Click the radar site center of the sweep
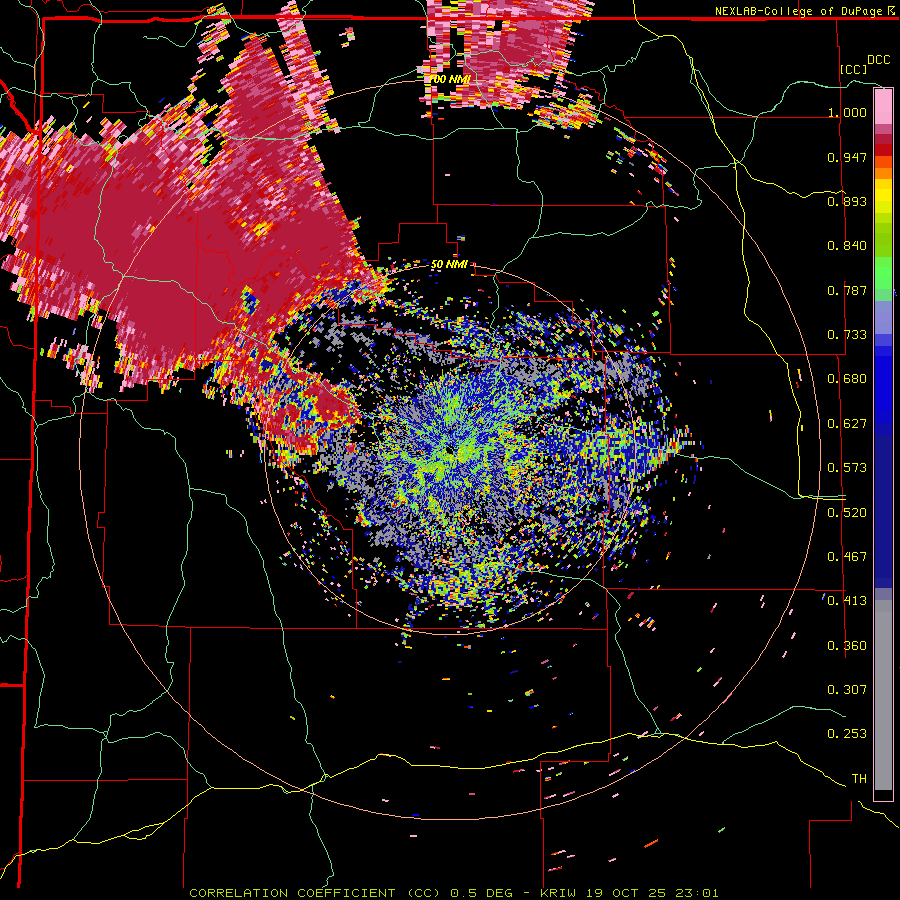The height and width of the screenshot is (900, 900). 449,451
